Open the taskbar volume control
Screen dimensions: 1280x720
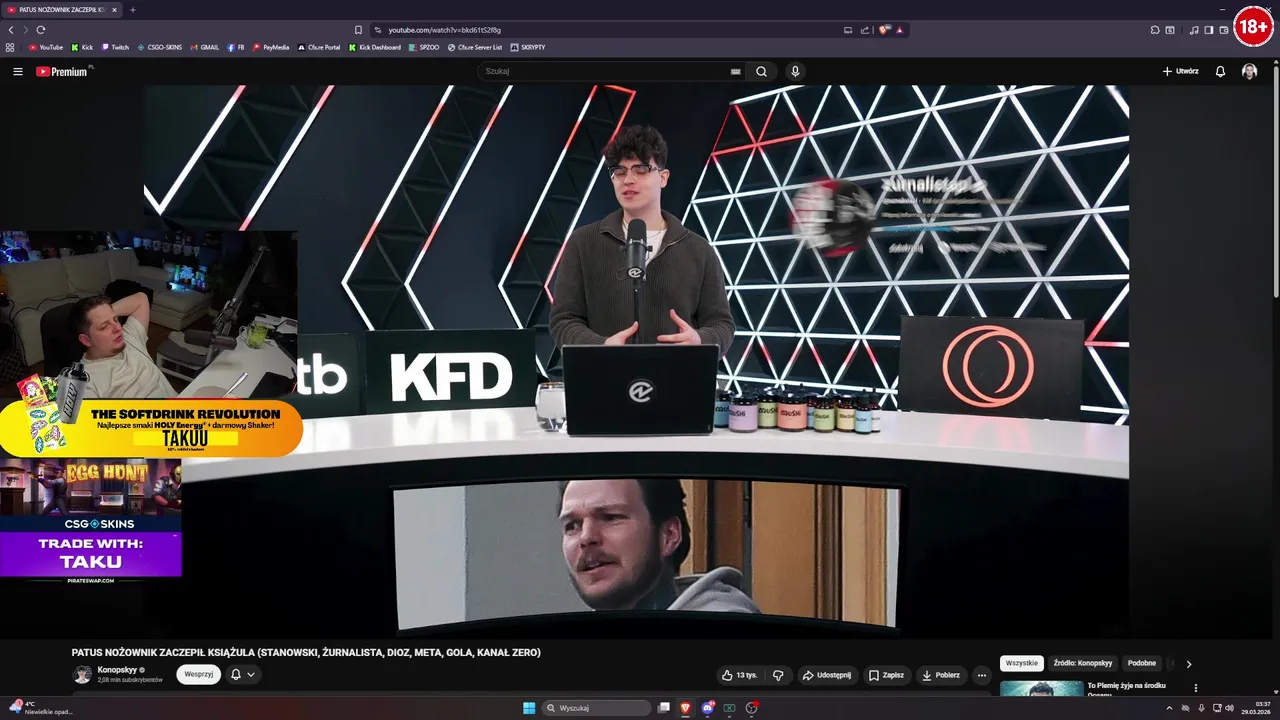click(1229, 708)
